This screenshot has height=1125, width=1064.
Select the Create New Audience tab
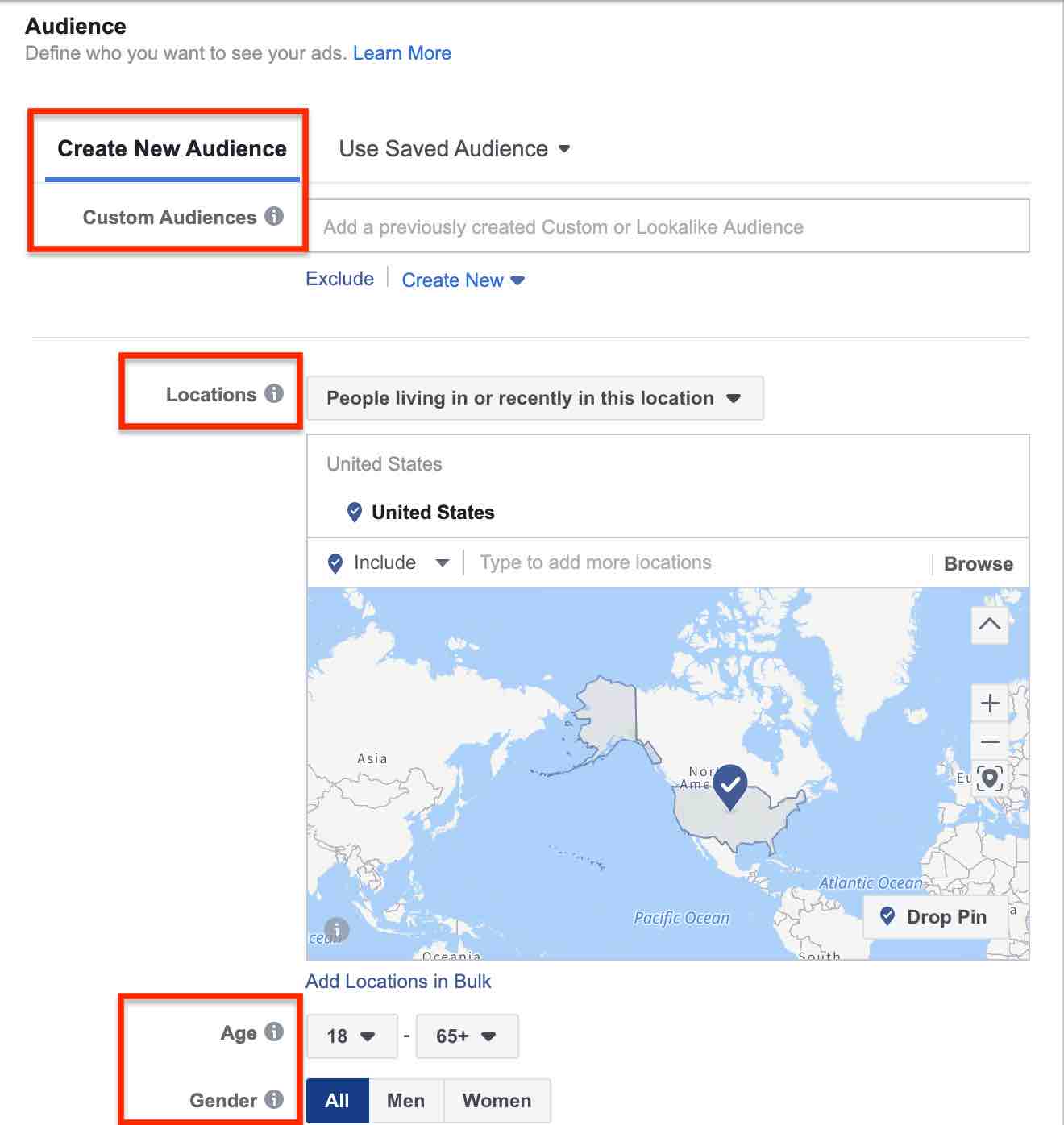171,148
